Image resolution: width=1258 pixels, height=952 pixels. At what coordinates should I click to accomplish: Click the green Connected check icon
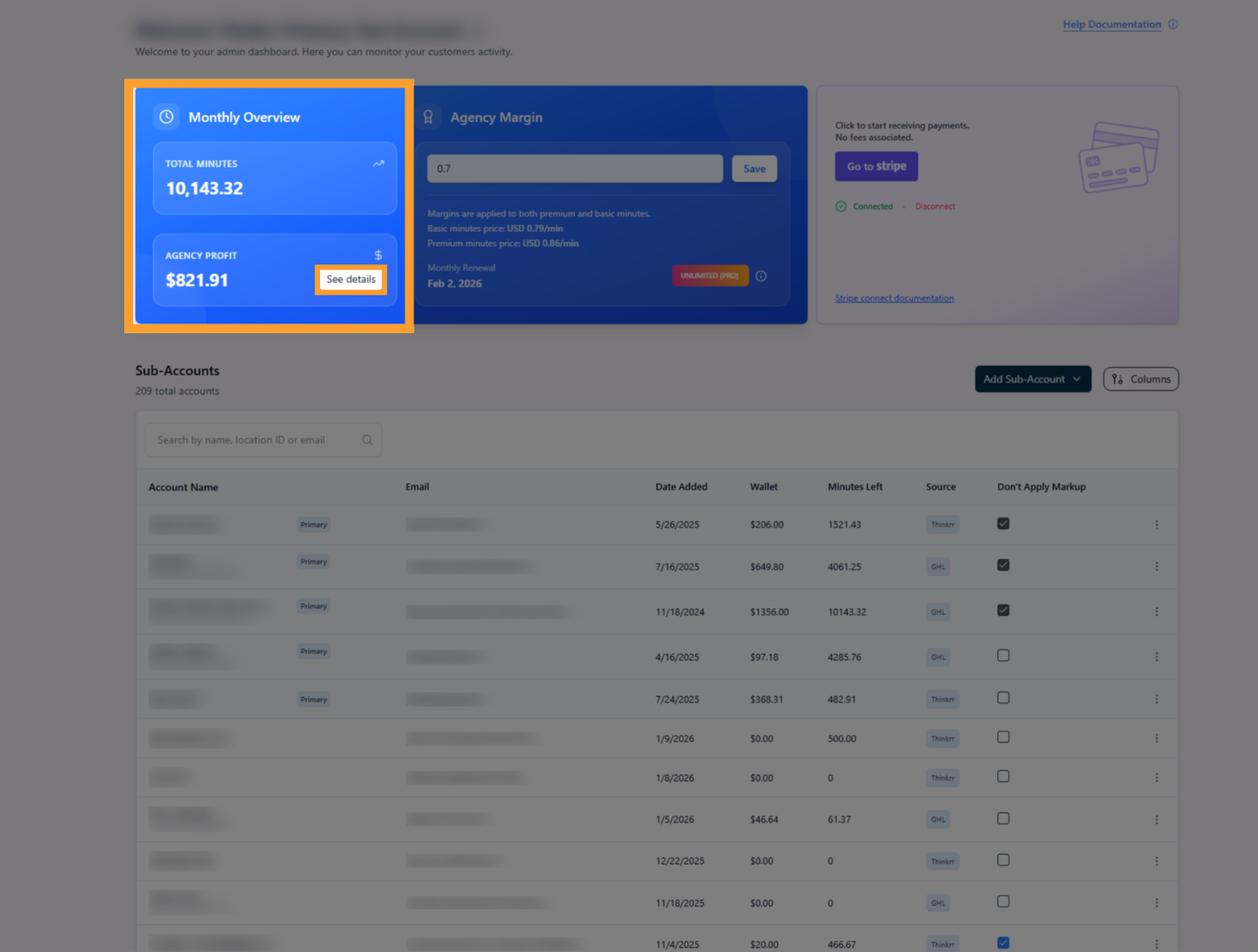point(841,206)
